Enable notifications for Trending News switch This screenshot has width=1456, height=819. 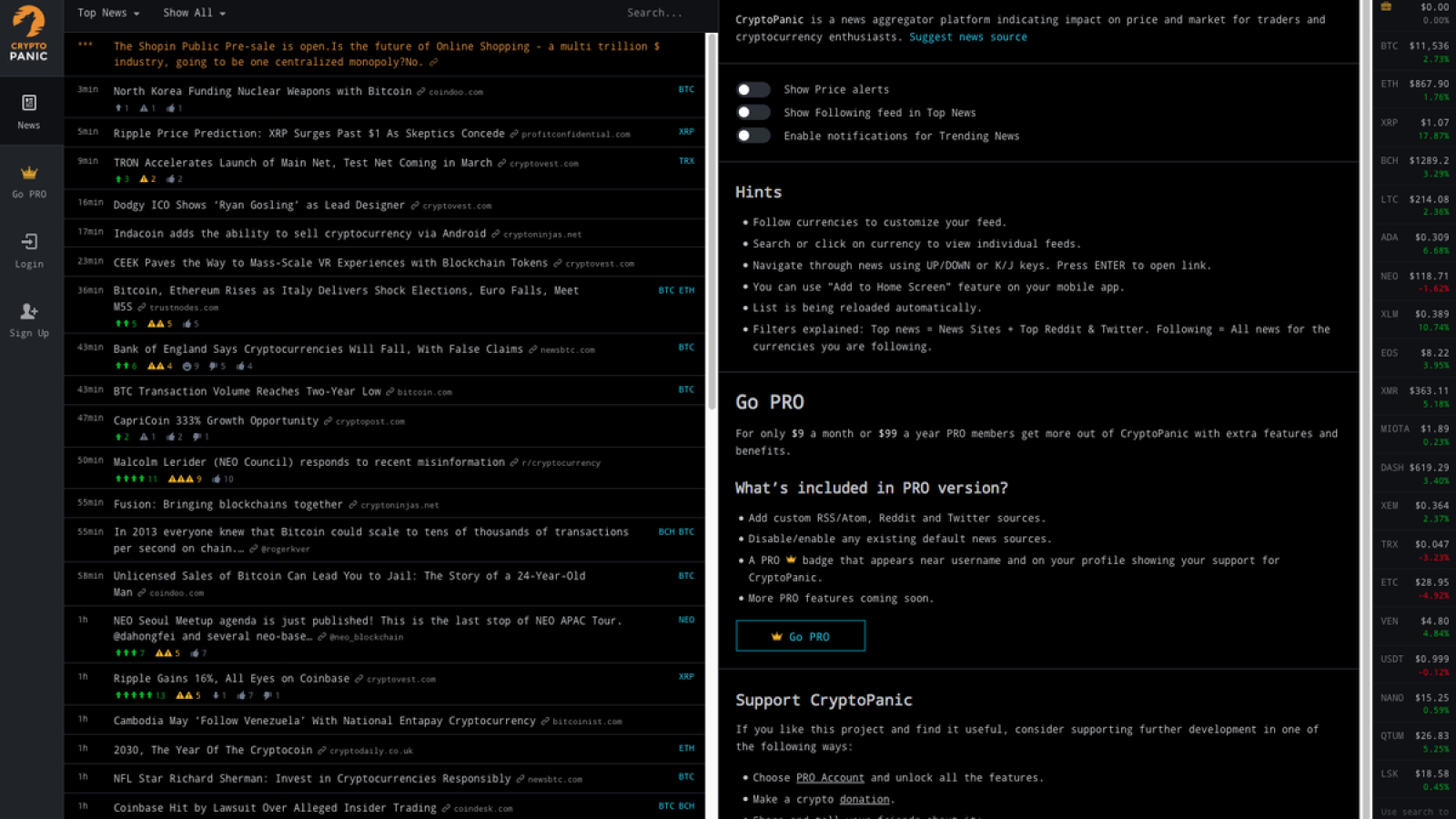coord(753,136)
